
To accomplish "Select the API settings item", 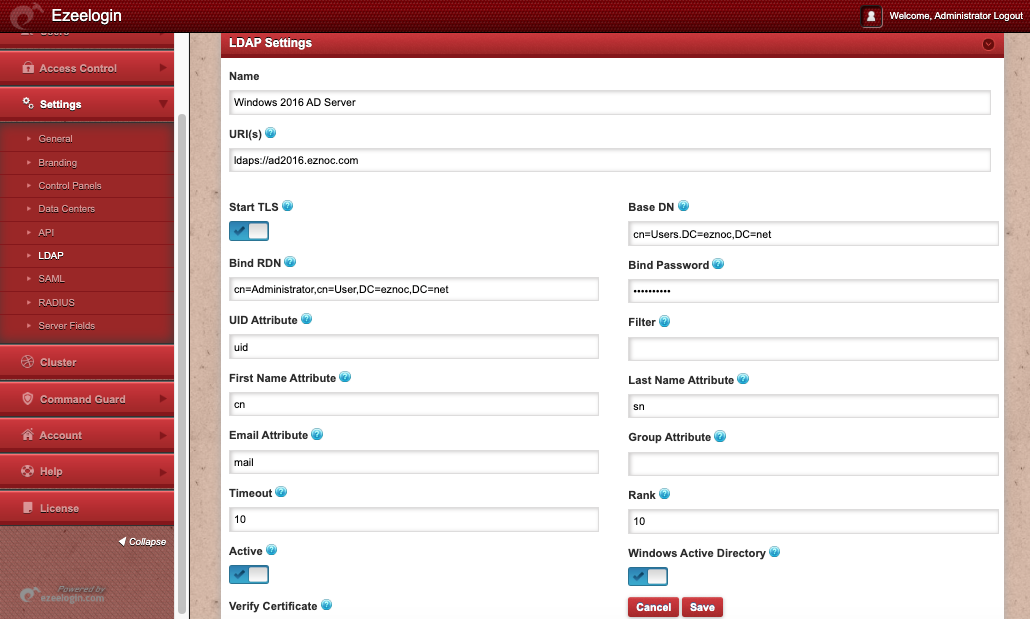I will pyautogui.click(x=46, y=232).
